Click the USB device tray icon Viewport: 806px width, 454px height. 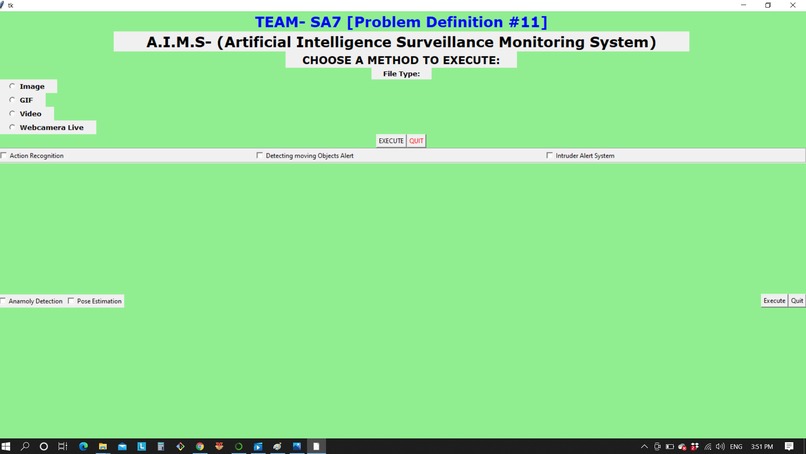point(657,446)
